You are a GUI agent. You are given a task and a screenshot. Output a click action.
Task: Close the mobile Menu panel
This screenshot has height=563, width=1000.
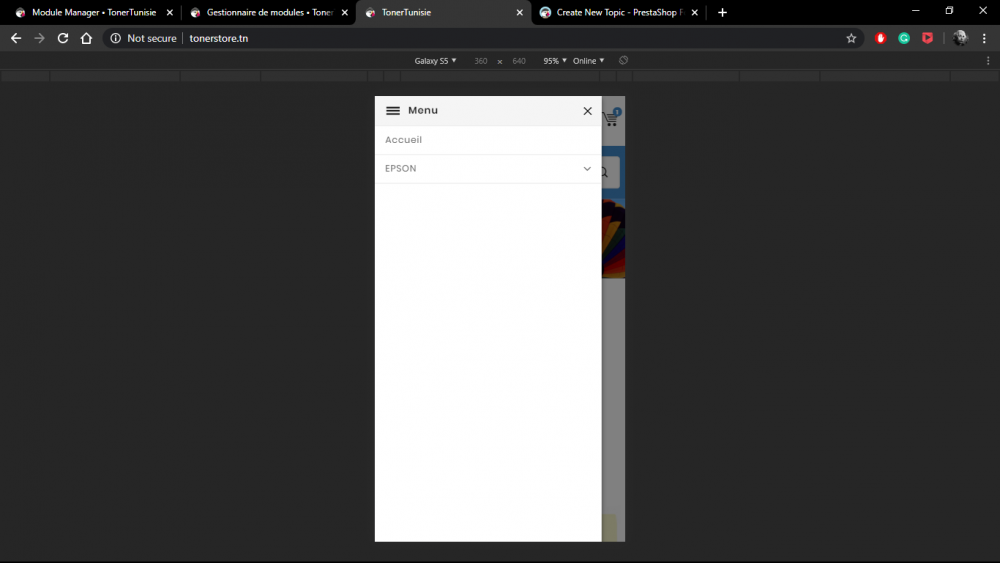pyautogui.click(x=587, y=111)
